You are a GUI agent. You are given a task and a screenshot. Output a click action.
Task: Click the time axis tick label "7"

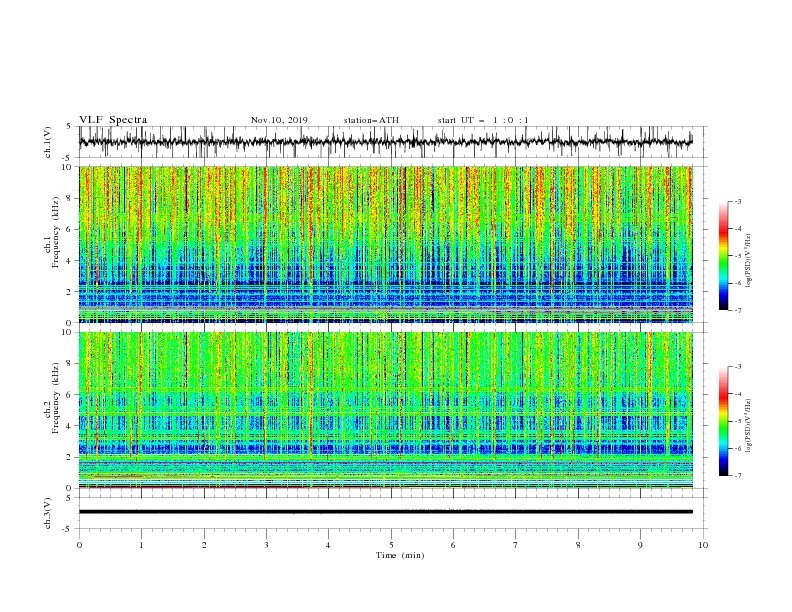tap(516, 545)
